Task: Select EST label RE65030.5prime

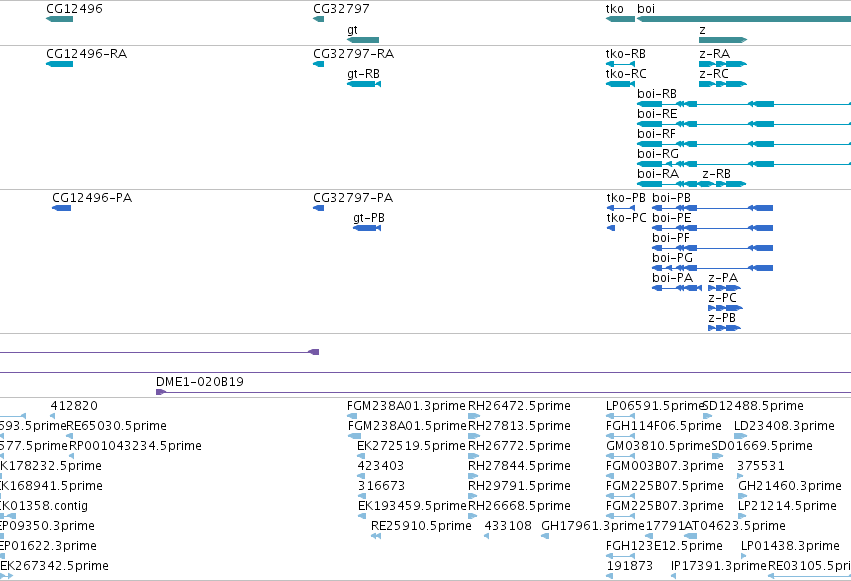Action: (x=116, y=426)
